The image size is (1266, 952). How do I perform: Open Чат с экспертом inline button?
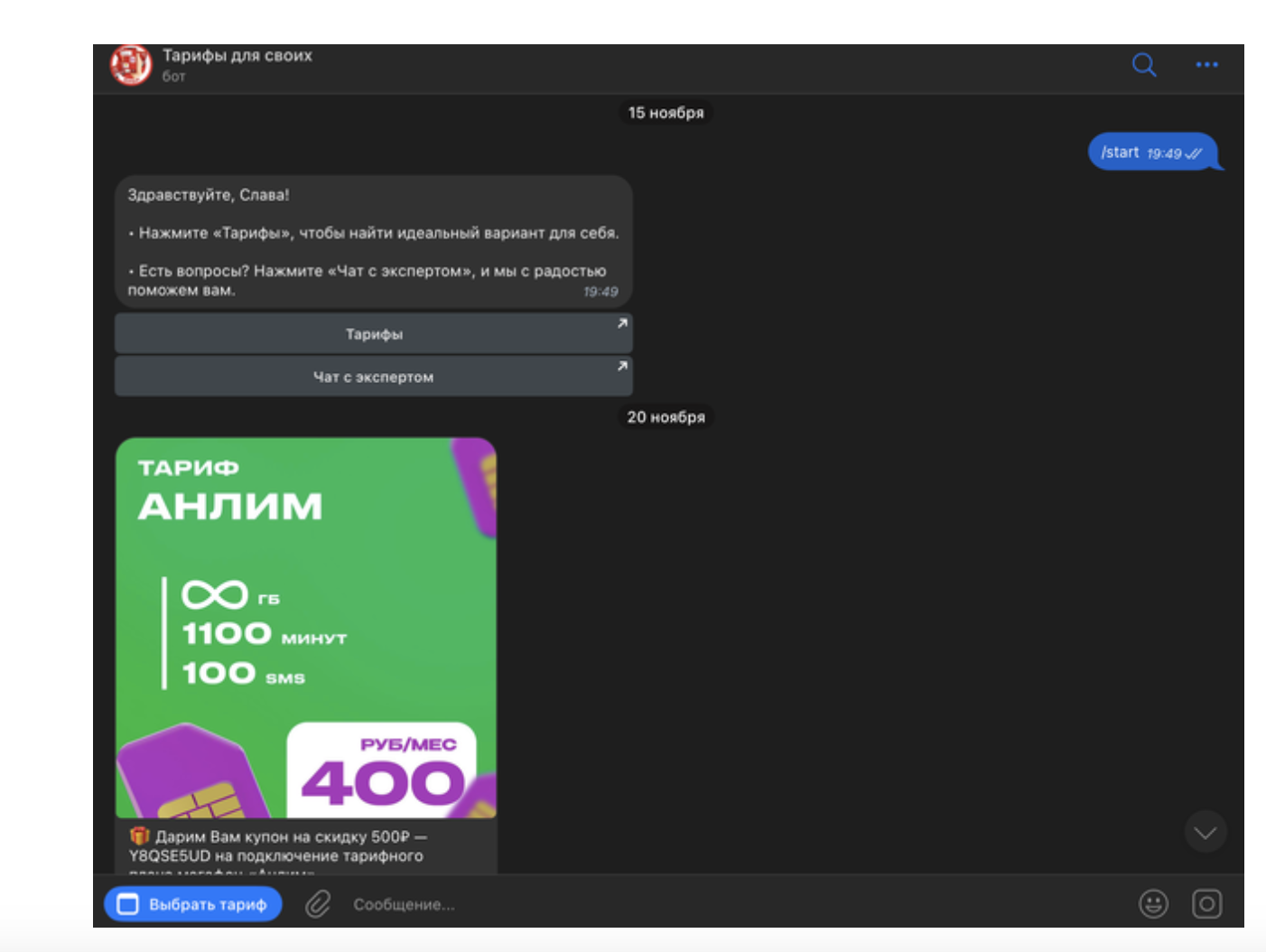click(x=374, y=376)
